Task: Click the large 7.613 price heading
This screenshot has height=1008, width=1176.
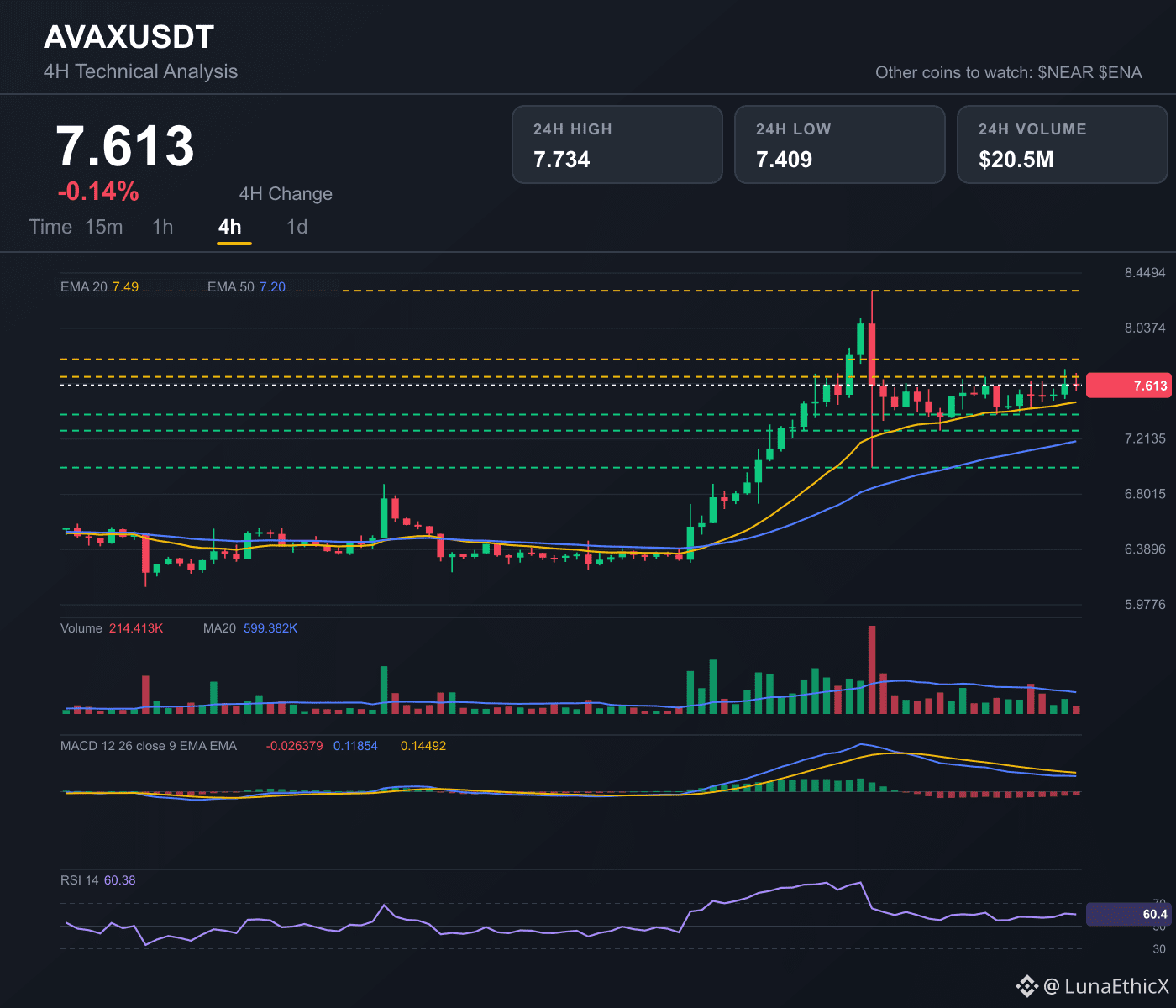Action: tap(125, 146)
